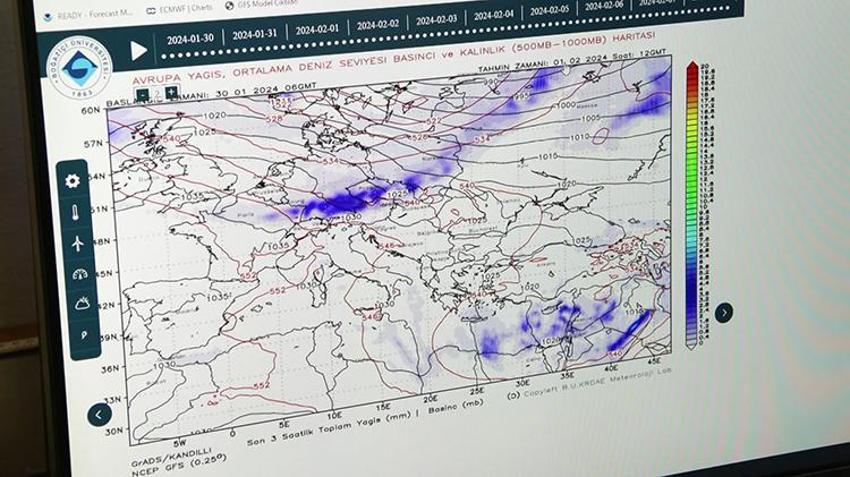Screen dimensions: 850x477
Task: Click the Boğaziçi University logo
Action: click(79, 69)
